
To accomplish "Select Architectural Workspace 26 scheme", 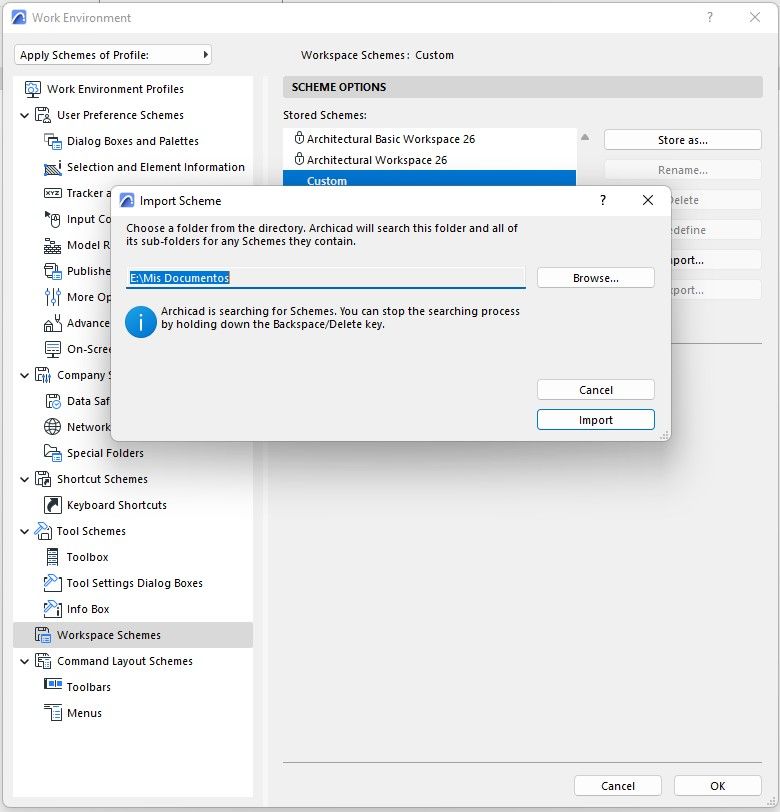I will pyautogui.click(x=429, y=160).
